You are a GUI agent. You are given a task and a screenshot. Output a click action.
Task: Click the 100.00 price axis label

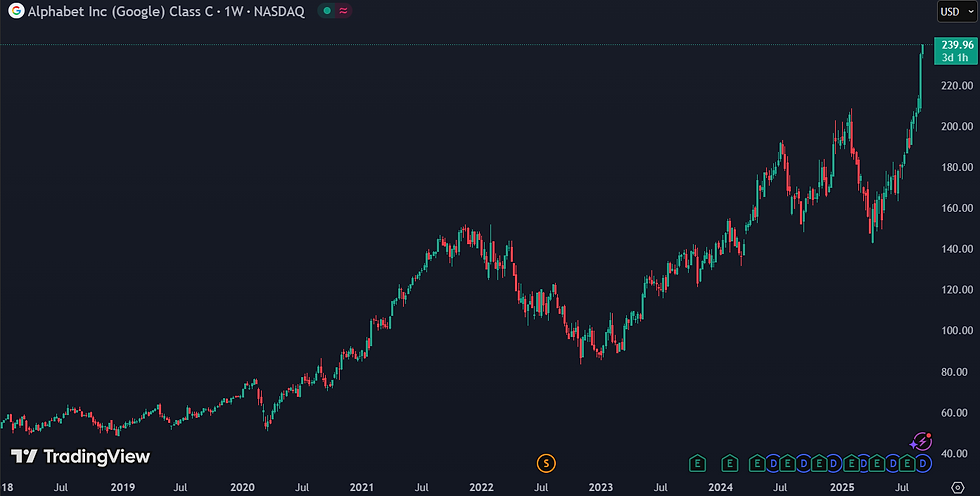tap(957, 330)
